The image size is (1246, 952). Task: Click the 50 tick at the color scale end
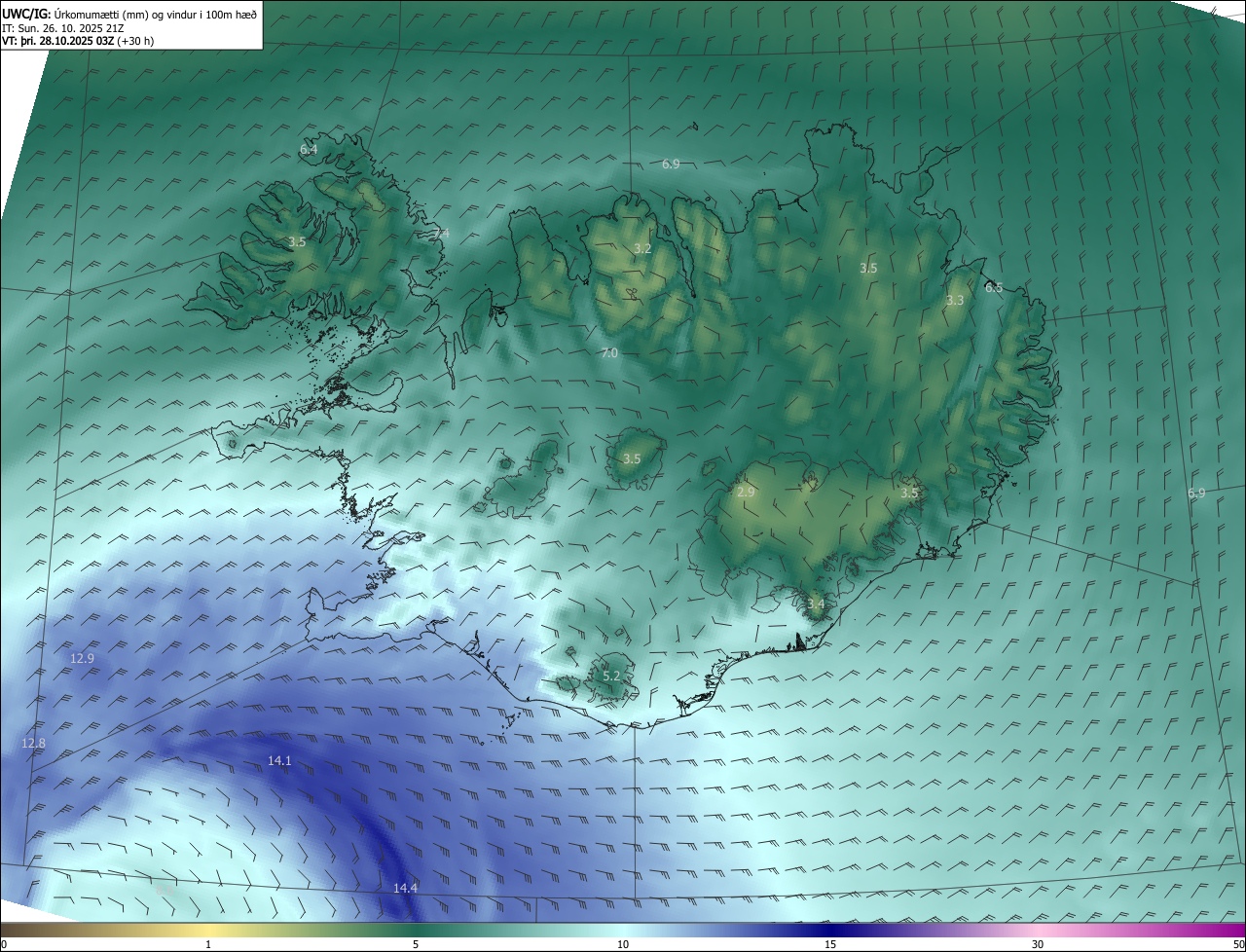pyautogui.click(x=1237, y=944)
